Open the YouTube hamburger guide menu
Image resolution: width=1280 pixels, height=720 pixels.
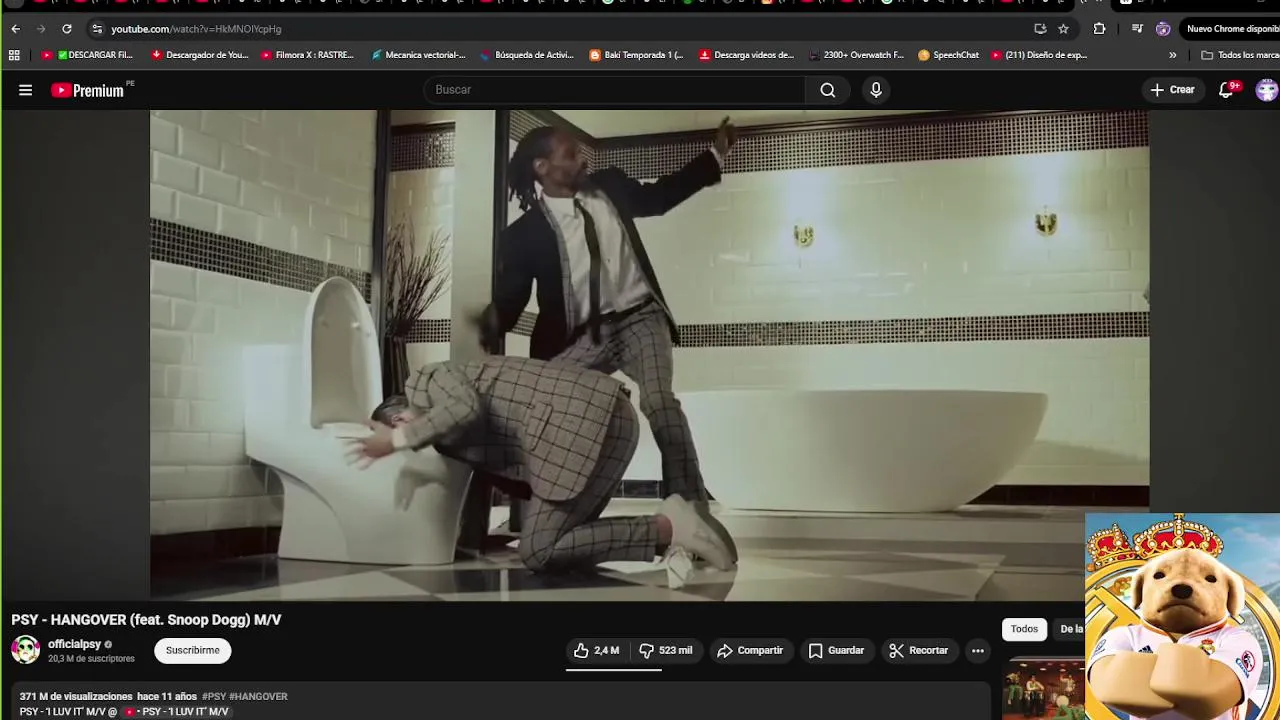point(26,90)
